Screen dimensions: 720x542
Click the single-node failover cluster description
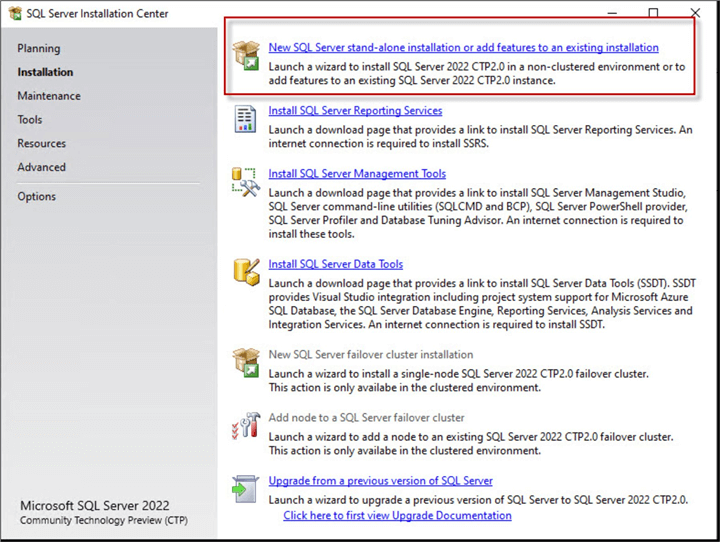(458, 380)
